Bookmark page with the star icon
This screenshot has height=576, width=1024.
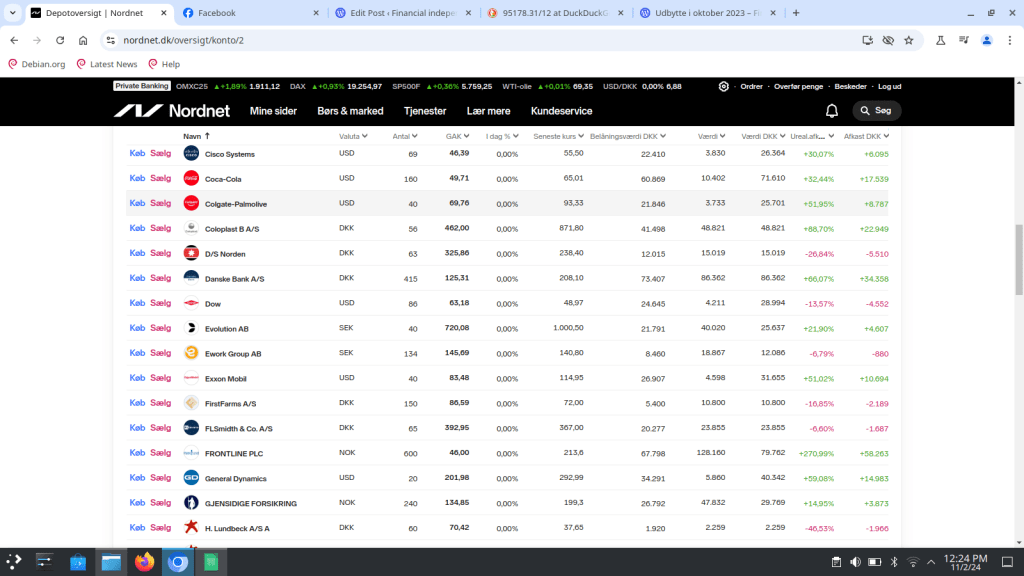pos(908,40)
